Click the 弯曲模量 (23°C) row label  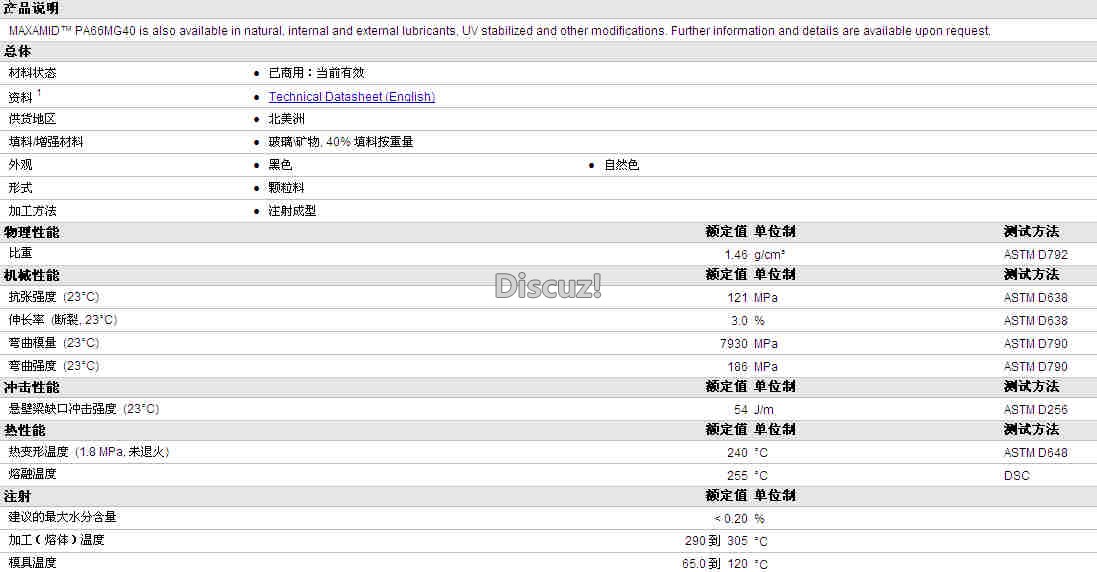(x=54, y=343)
